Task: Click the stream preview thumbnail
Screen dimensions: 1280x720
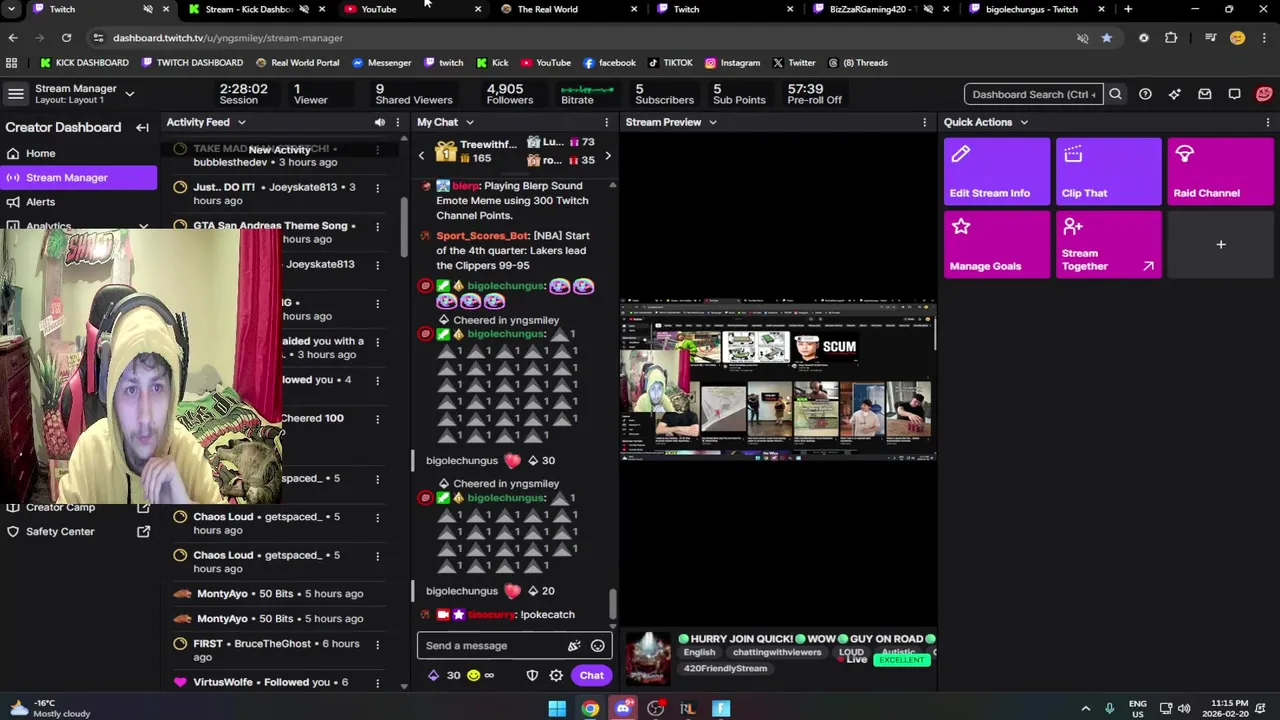Action: point(777,378)
